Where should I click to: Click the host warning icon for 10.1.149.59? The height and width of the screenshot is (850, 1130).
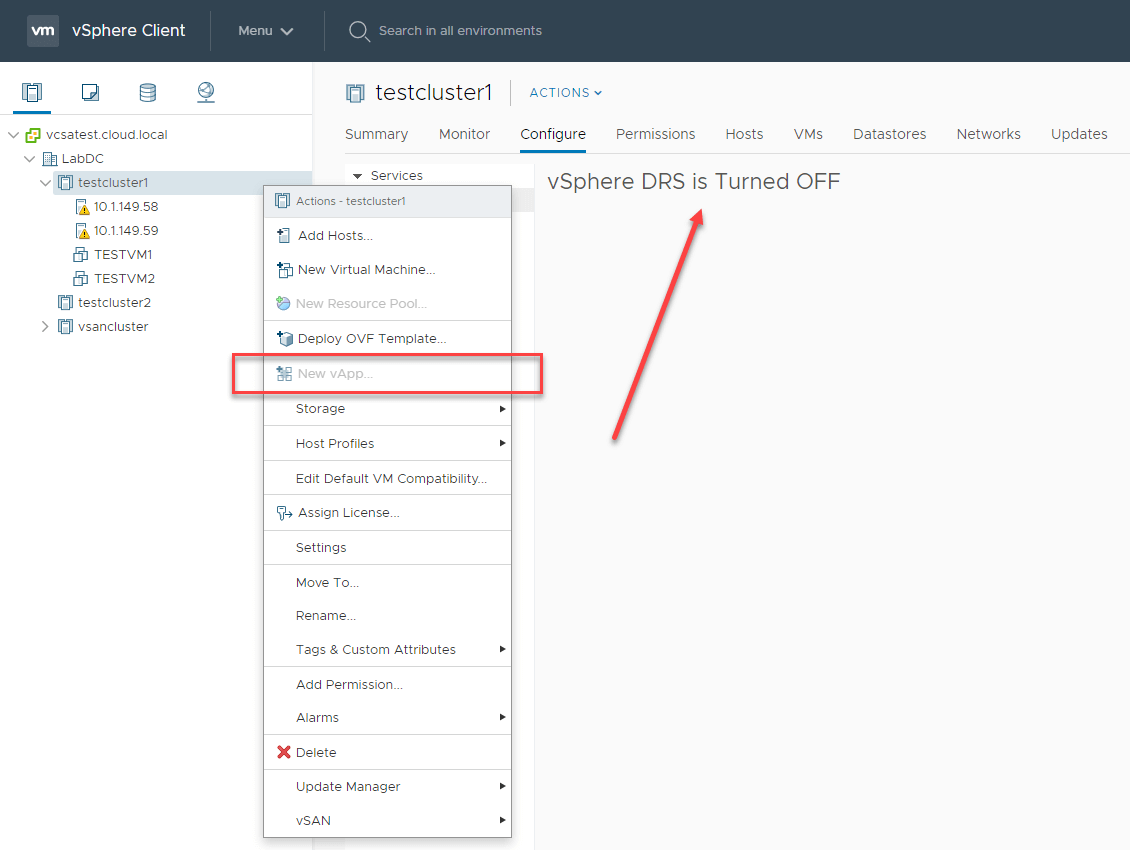coord(82,231)
